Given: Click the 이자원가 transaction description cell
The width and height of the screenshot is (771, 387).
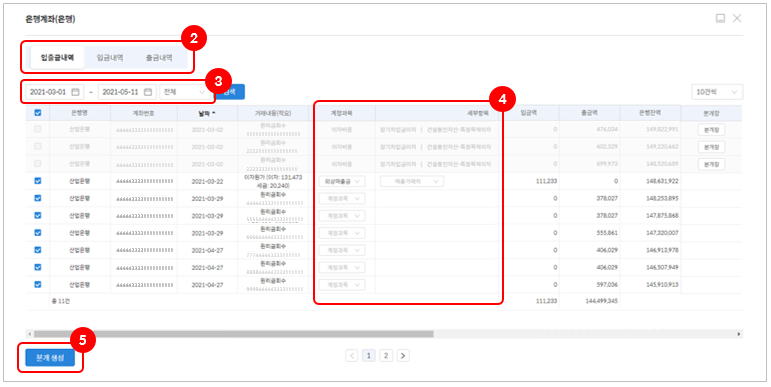Looking at the screenshot, I should (273, 181).
